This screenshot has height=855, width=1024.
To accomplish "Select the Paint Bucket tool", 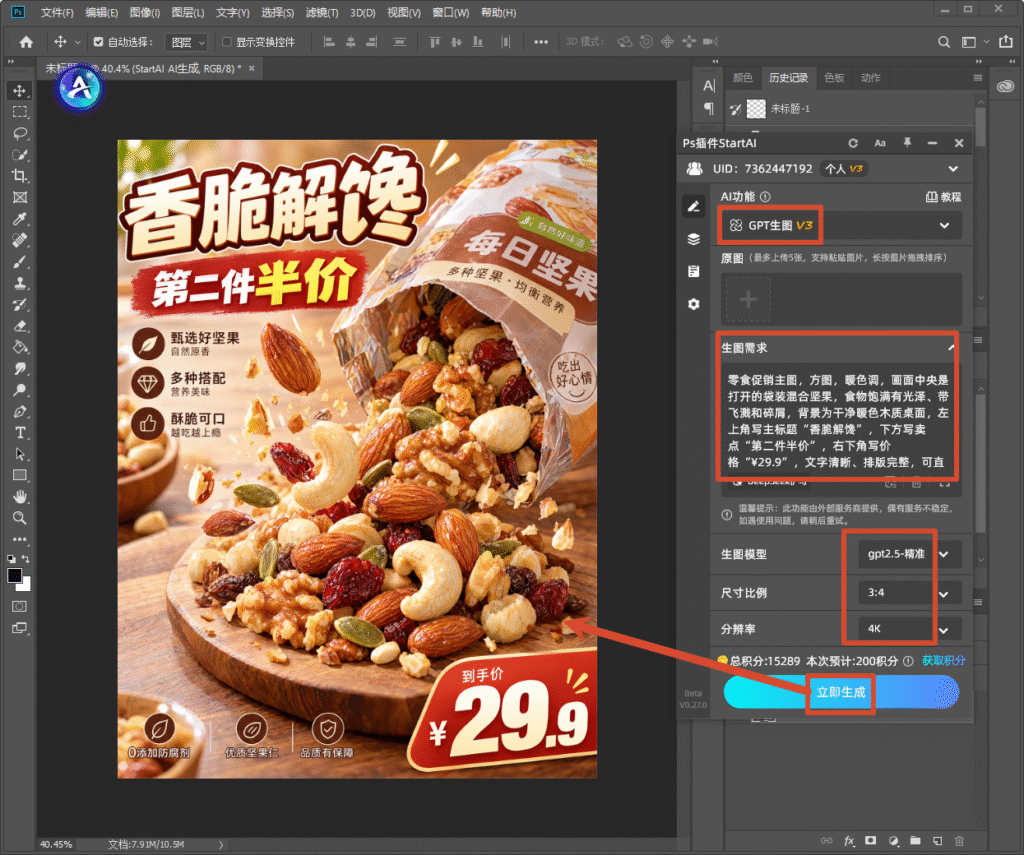I will 20,347.
